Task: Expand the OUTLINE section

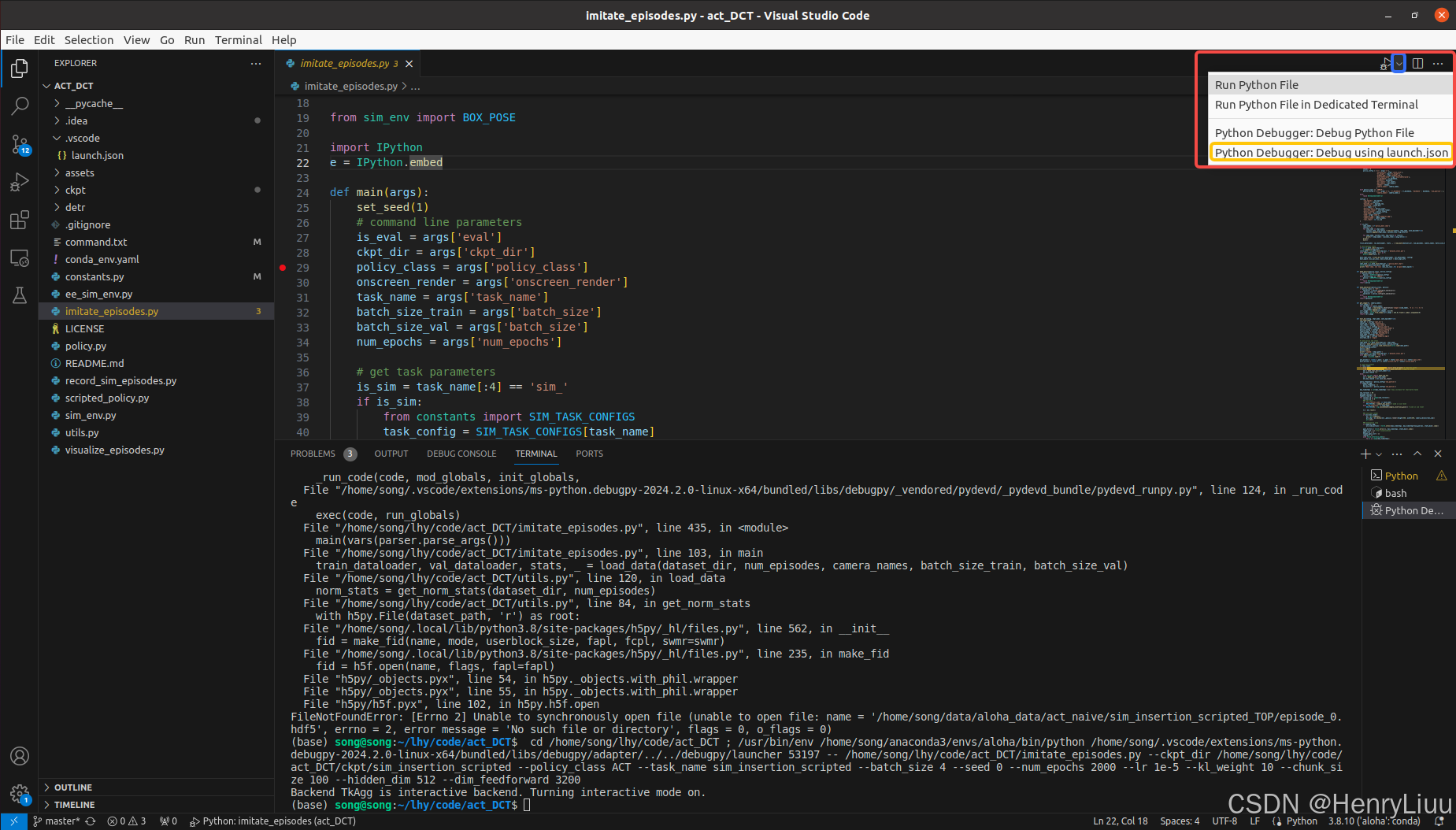Action: point(75,787)
